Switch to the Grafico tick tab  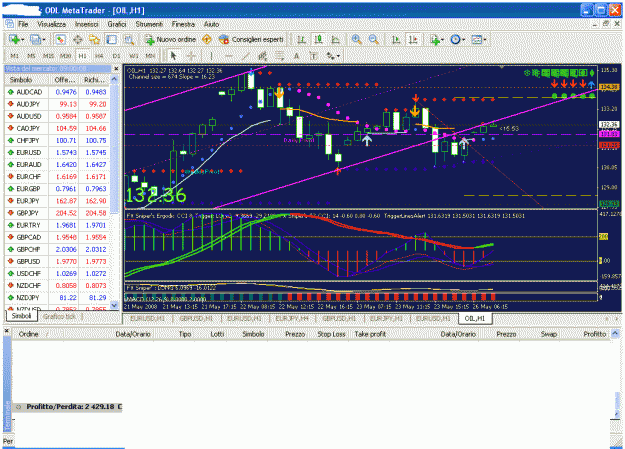(x=60, y=317)
